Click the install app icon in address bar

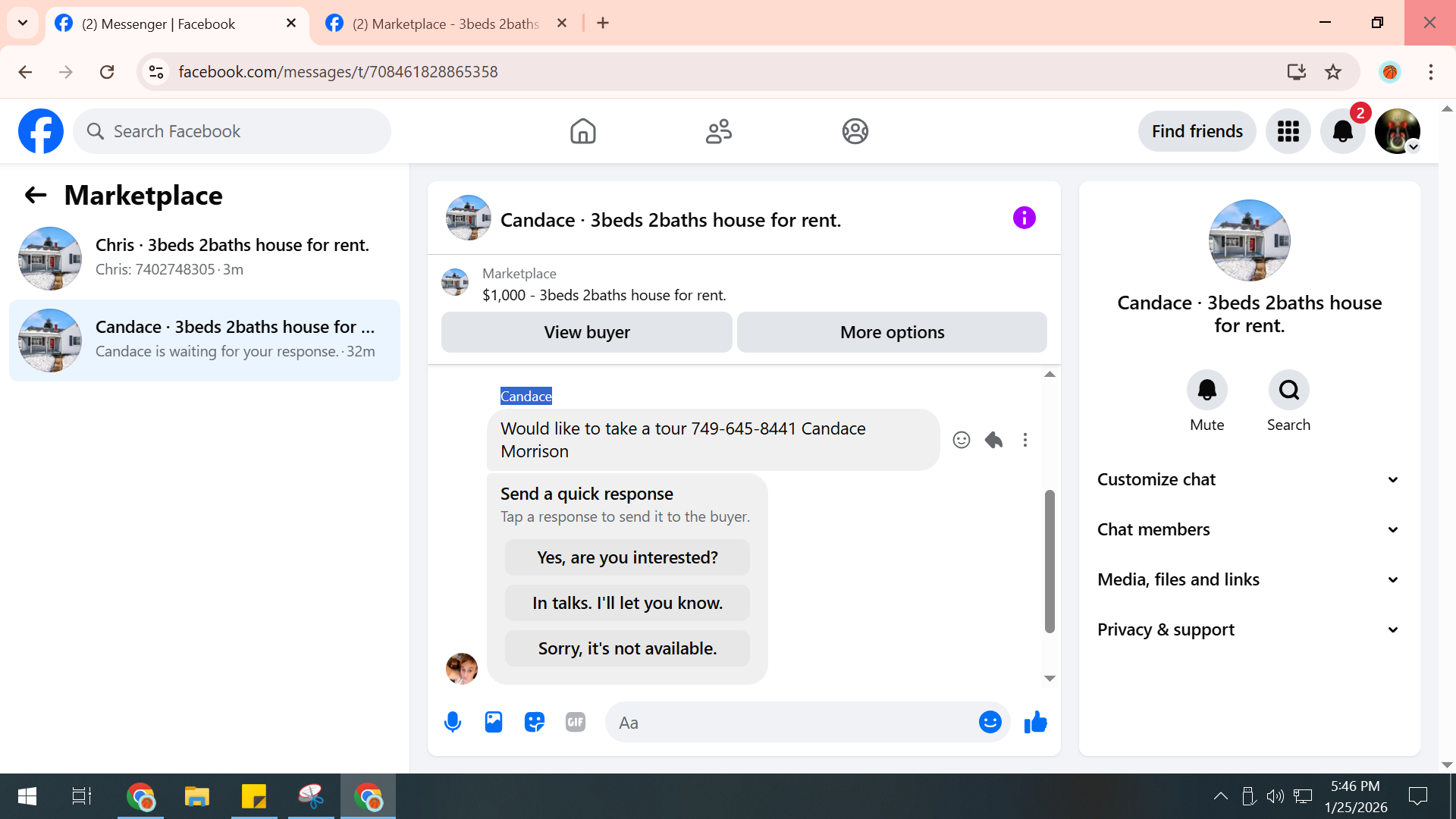coord(1296,72)
